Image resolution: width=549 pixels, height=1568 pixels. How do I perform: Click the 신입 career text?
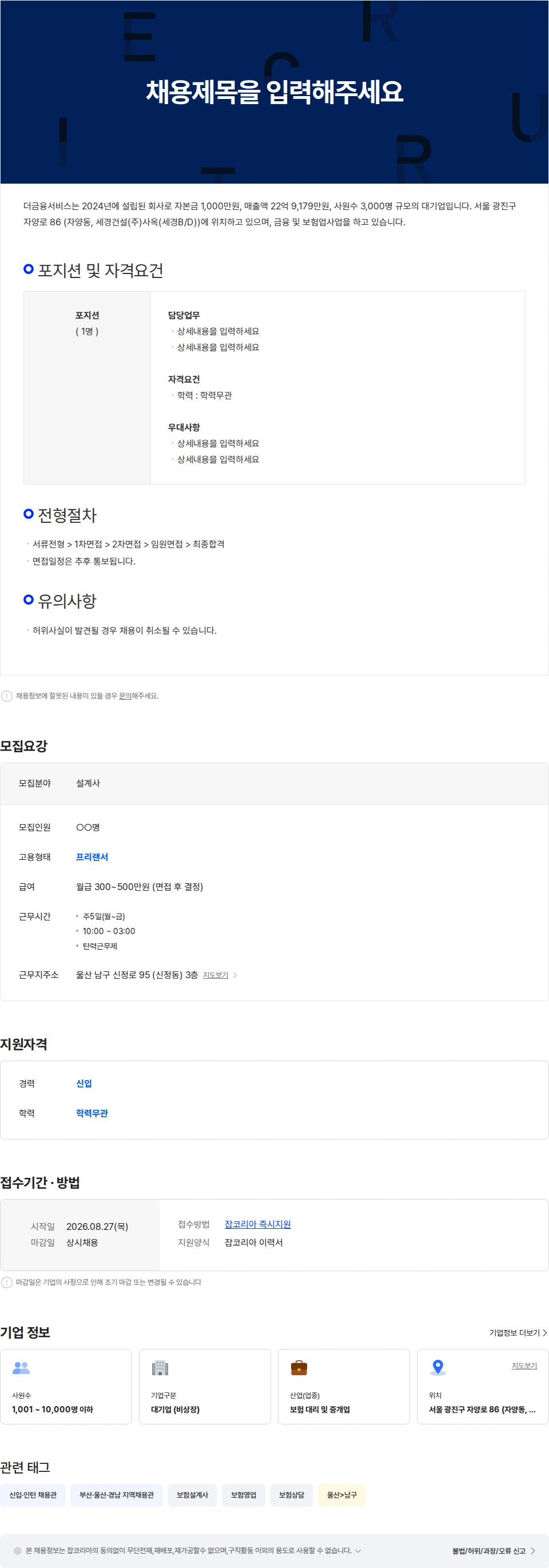pos(84,1083)
